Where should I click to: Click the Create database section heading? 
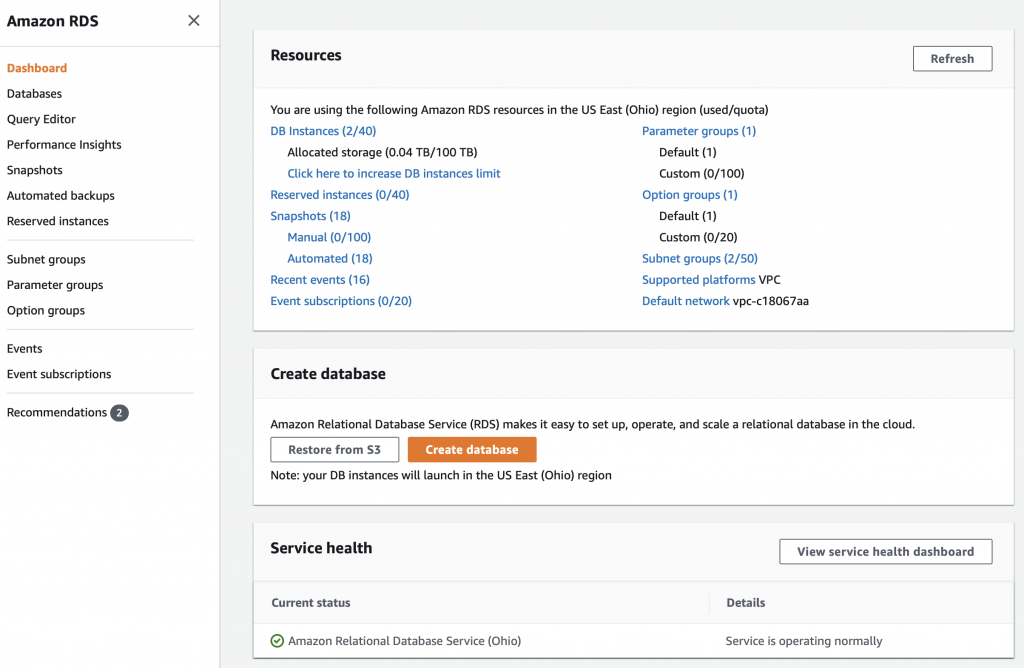coord(328,374)
